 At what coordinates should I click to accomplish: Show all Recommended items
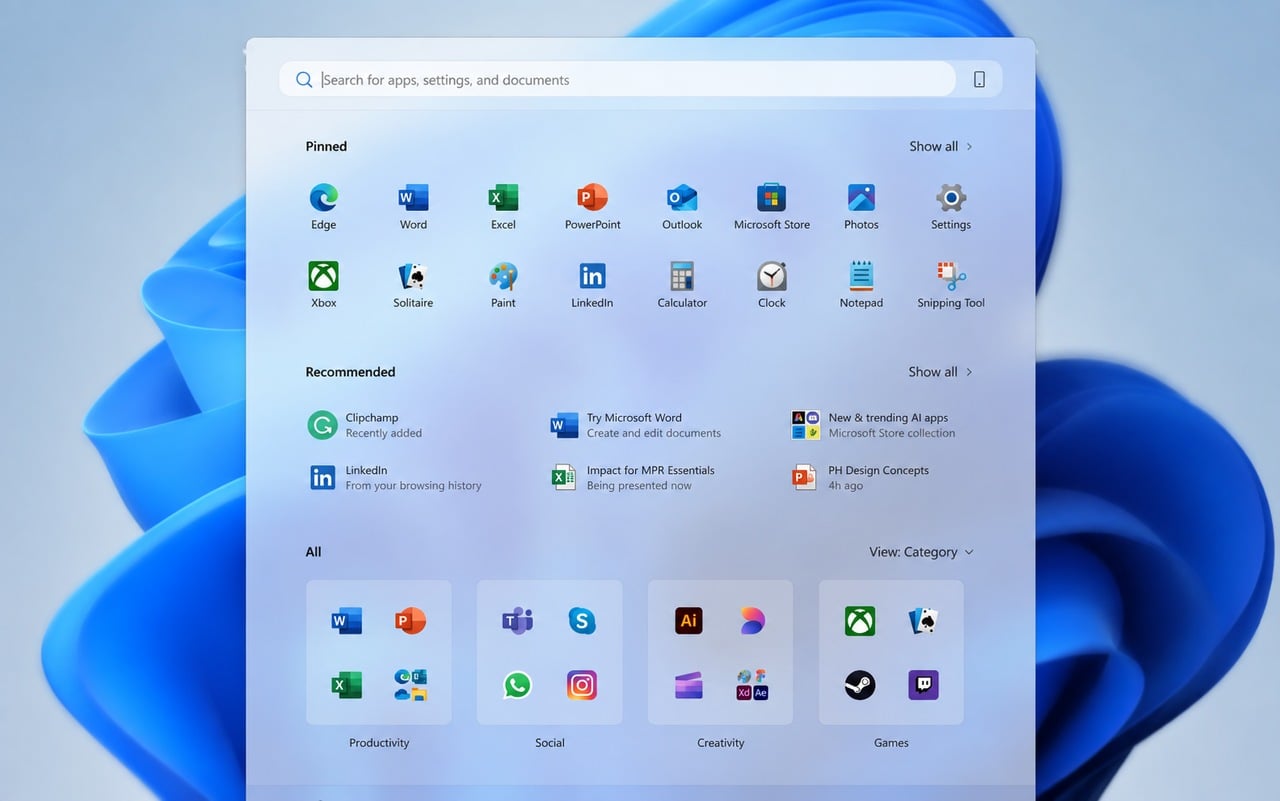point(941,372)
